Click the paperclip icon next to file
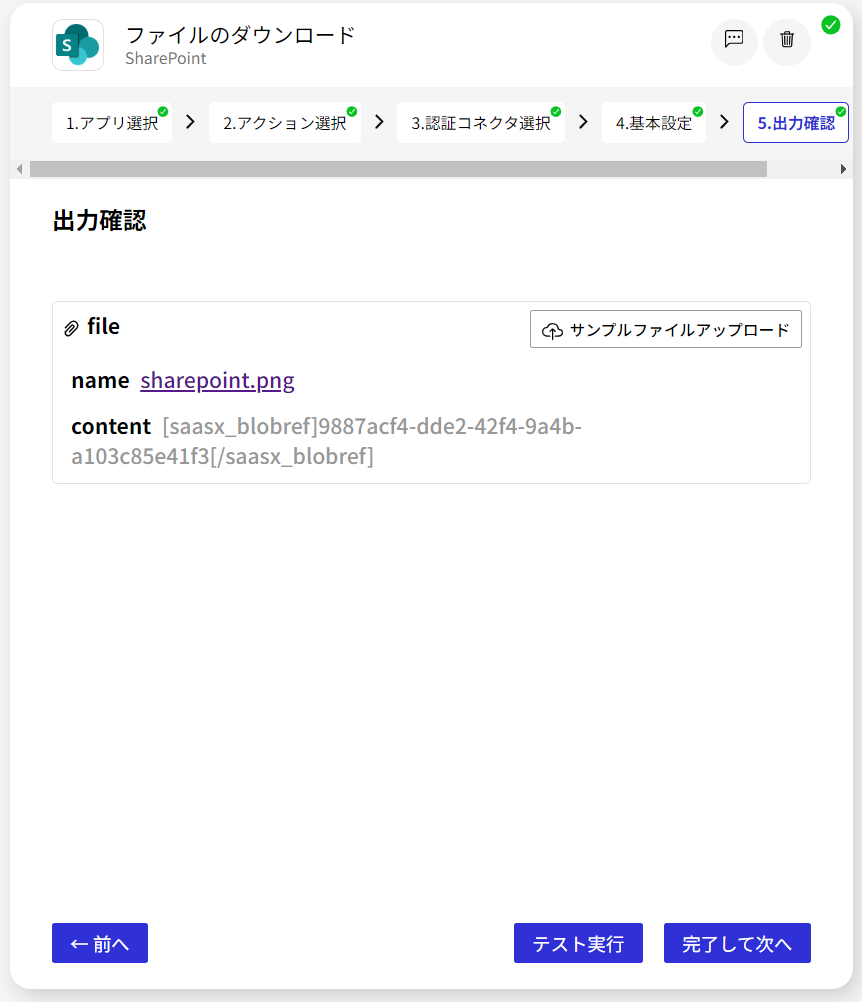This screenshot has width=862, height=1002. 72,328
